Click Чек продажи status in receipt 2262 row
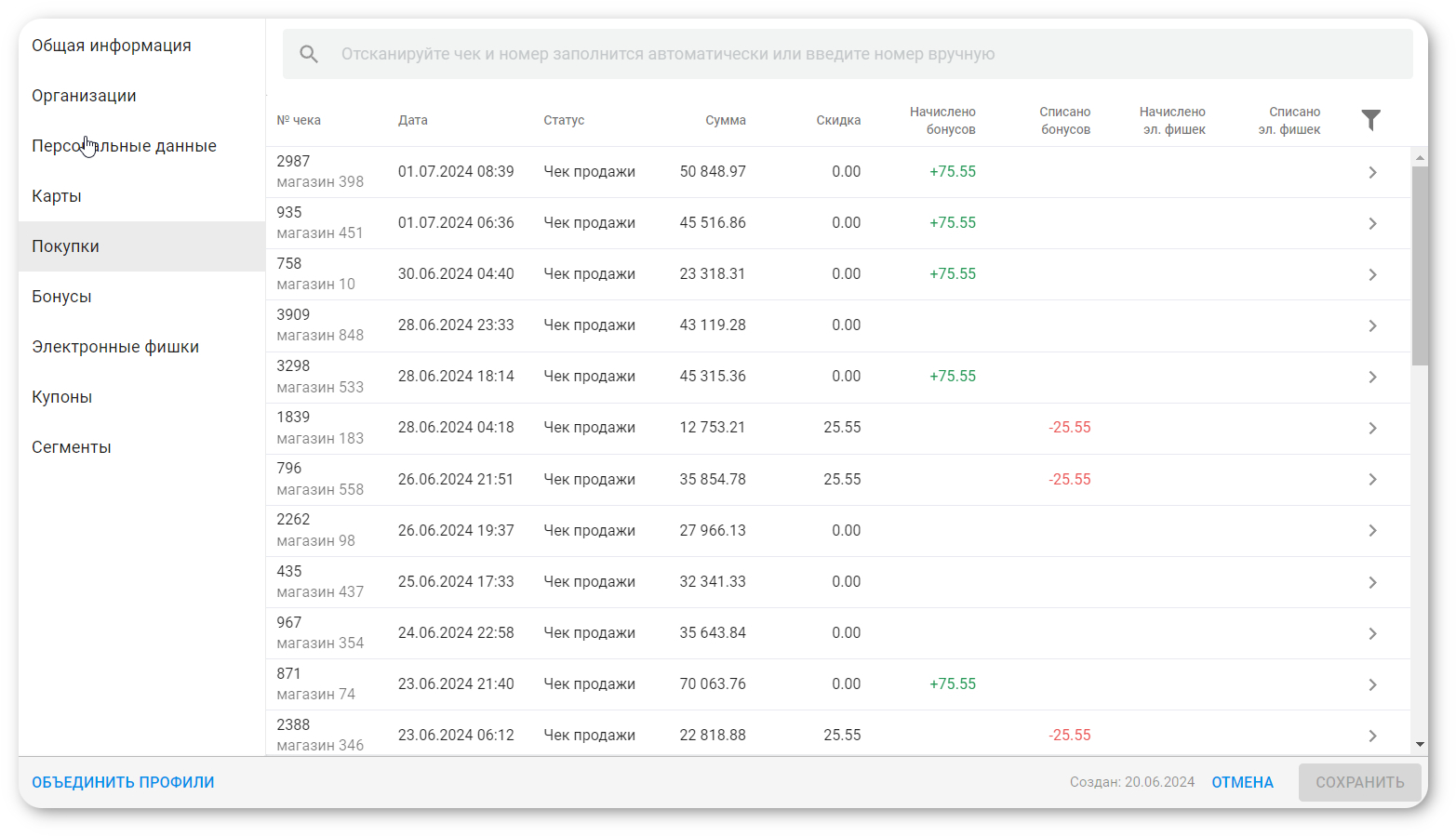 click(x=589, y=530)
